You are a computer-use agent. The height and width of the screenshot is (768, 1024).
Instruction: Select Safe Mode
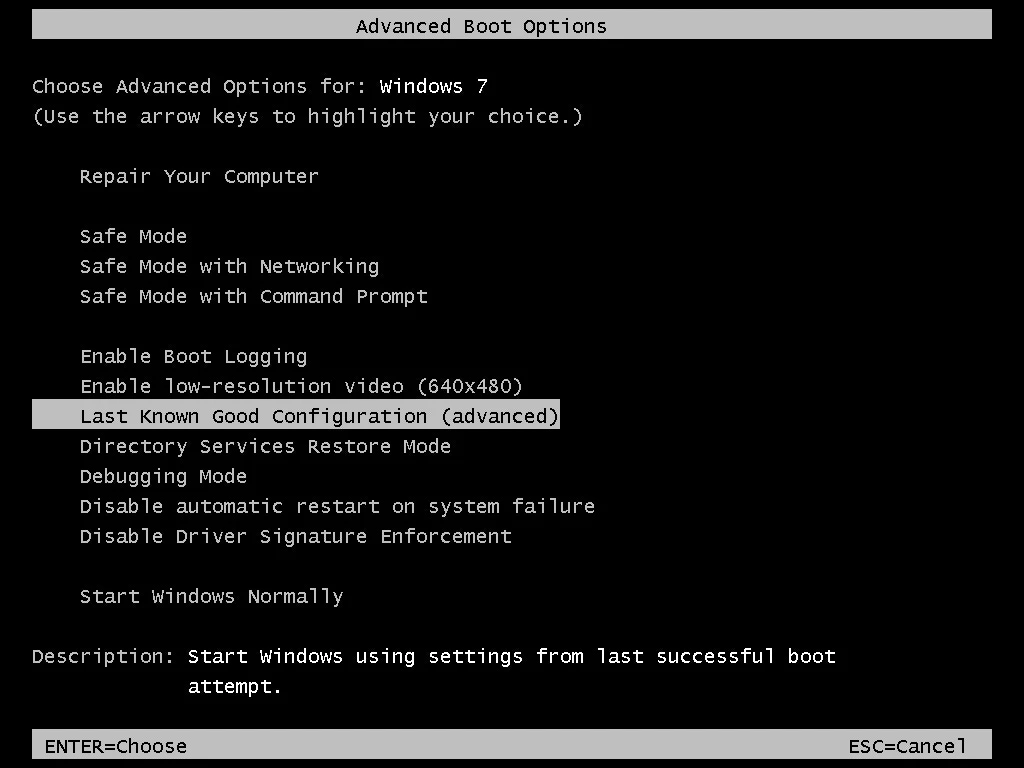[133, 236]
